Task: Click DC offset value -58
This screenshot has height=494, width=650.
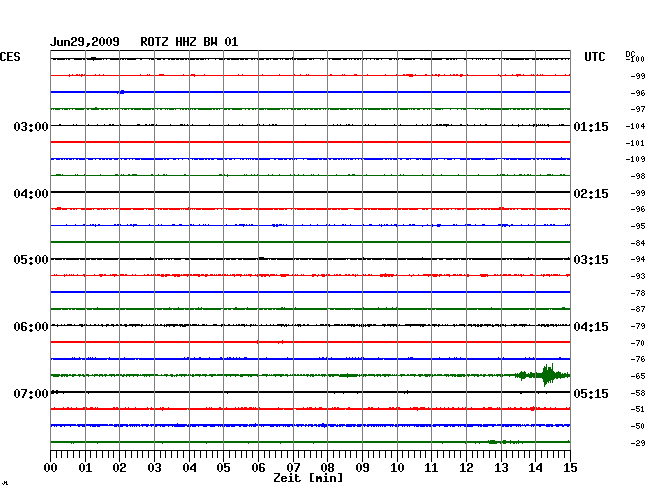Action: (638, 393)
